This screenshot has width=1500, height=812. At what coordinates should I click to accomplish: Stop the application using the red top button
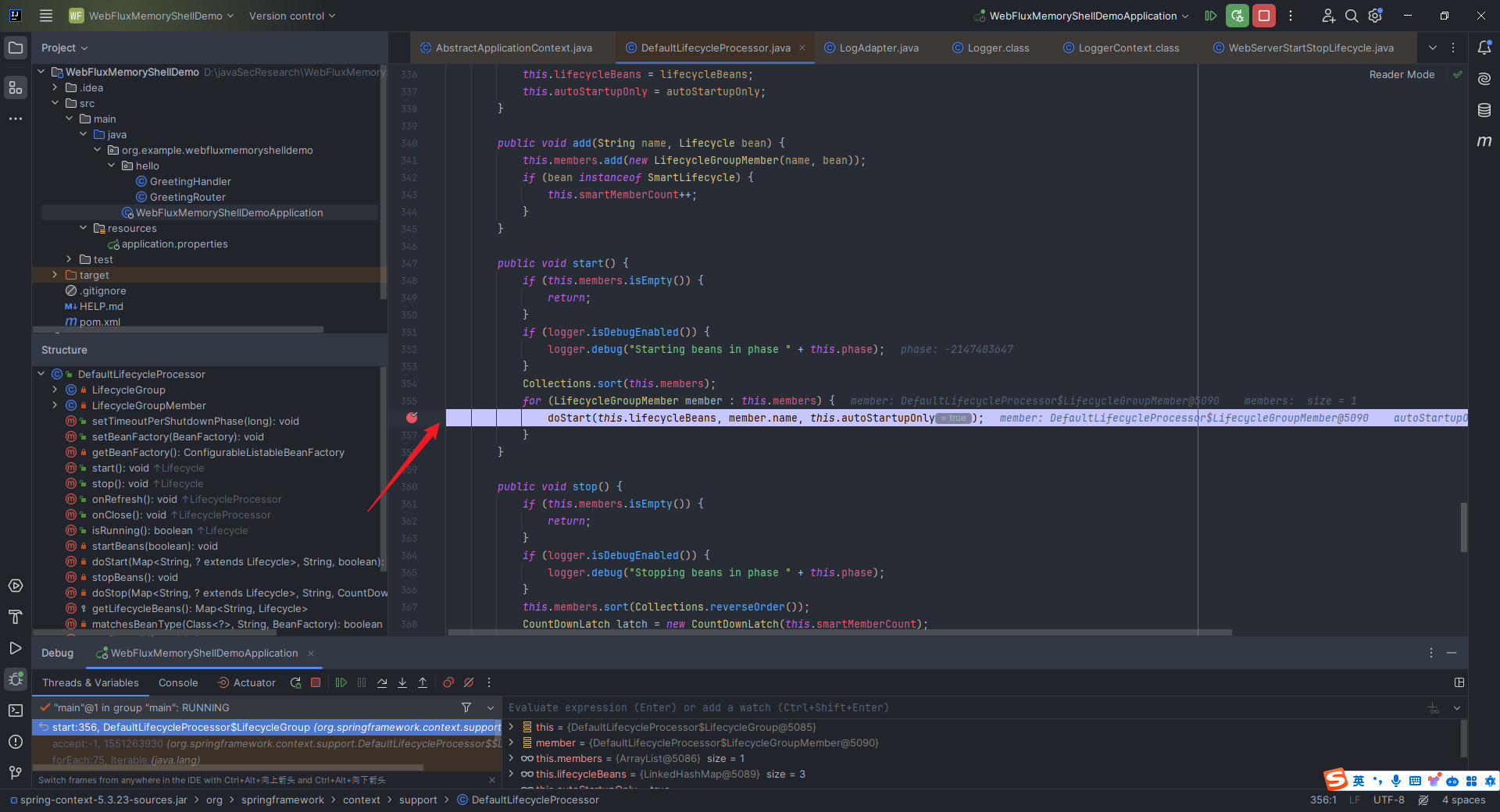[x=1263, y=16]
